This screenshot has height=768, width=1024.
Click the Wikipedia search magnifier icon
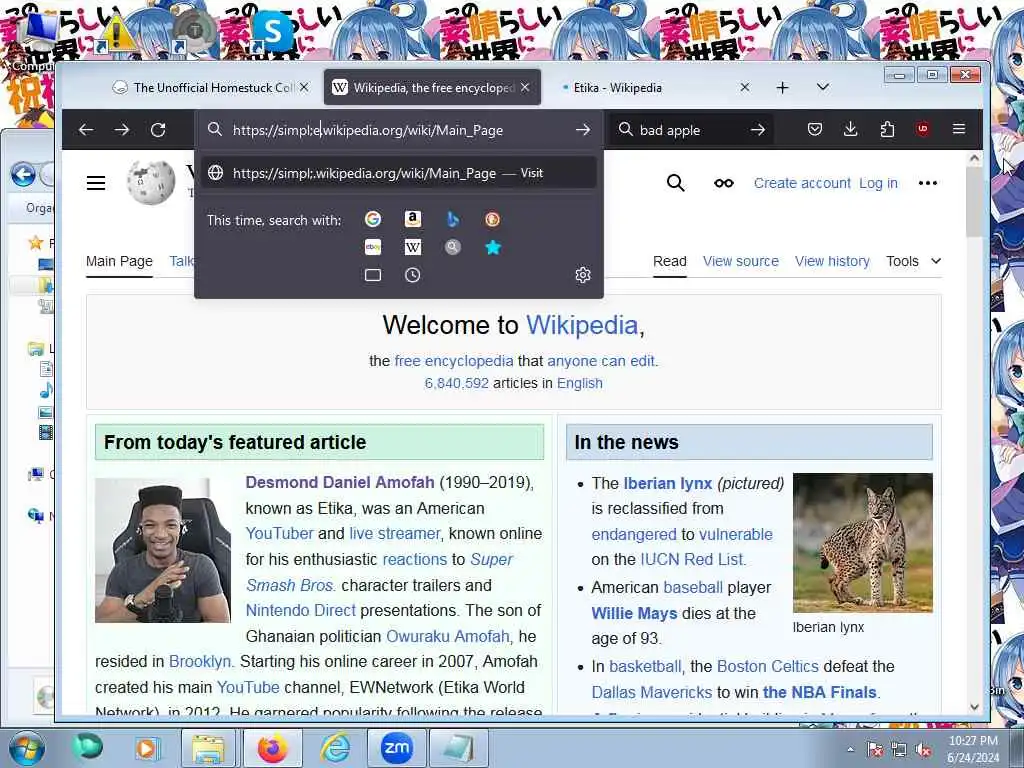pos(676,183)
